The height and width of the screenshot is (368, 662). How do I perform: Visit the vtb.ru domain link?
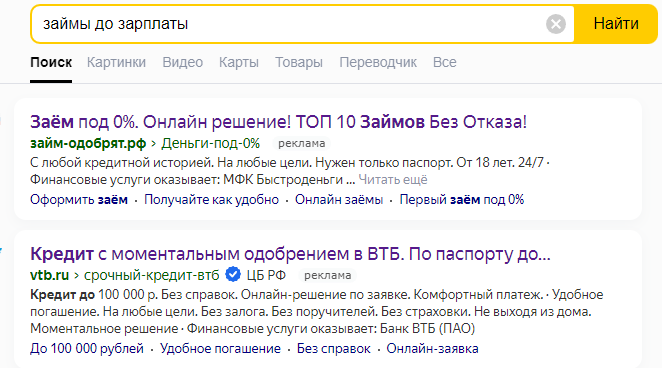(49, 275)
